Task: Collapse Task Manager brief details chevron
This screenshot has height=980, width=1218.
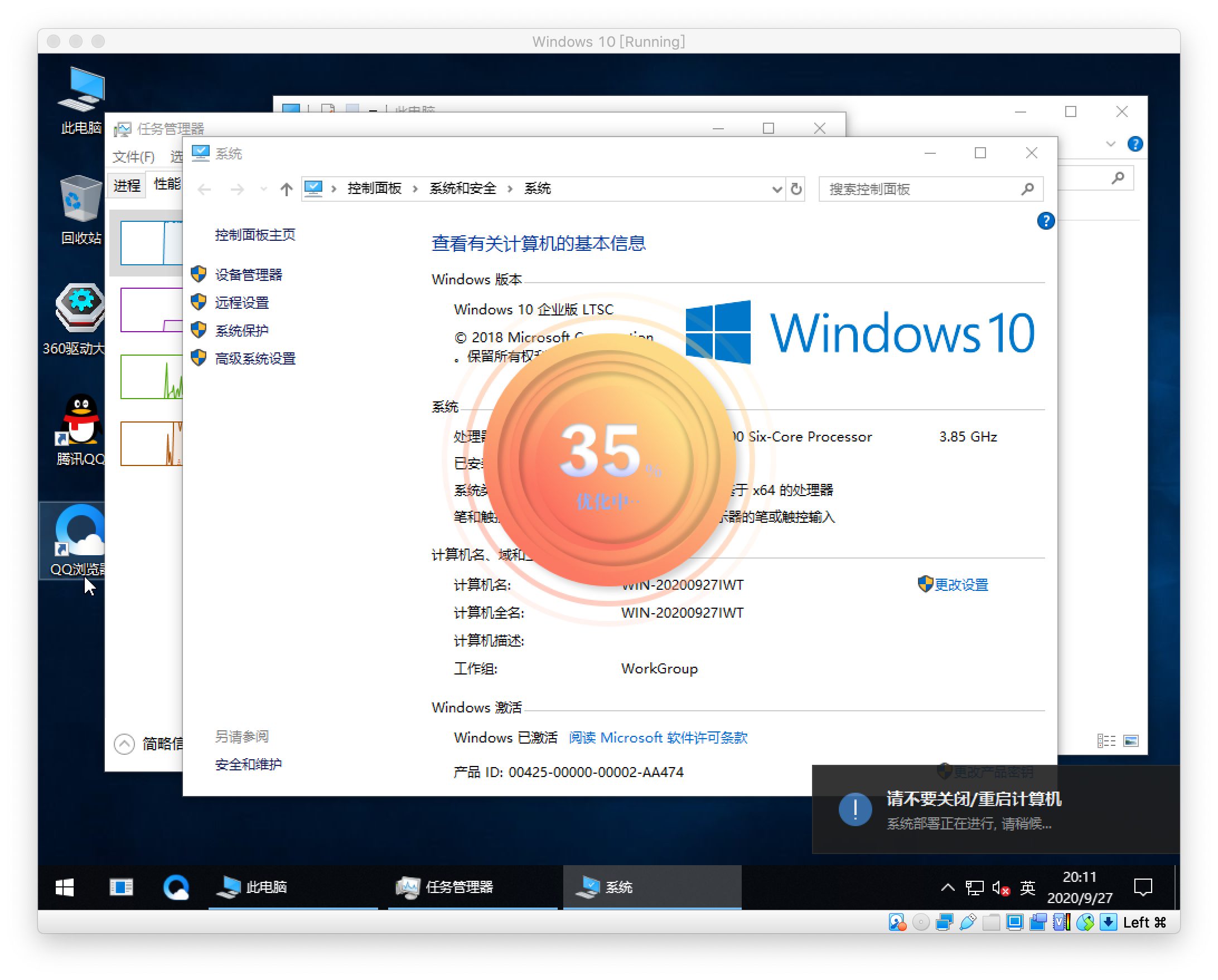Action: pos(124,743)
